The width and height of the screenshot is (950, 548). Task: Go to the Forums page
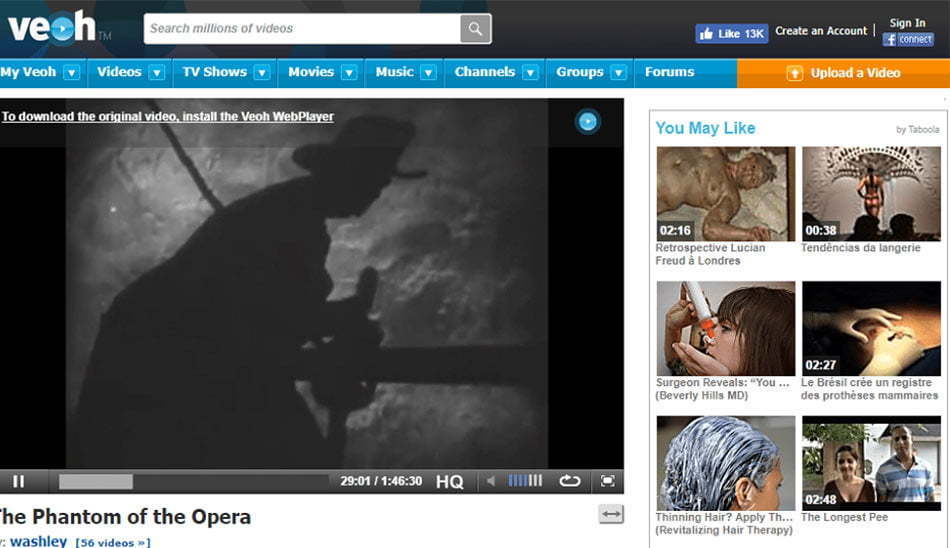[669, 72]
